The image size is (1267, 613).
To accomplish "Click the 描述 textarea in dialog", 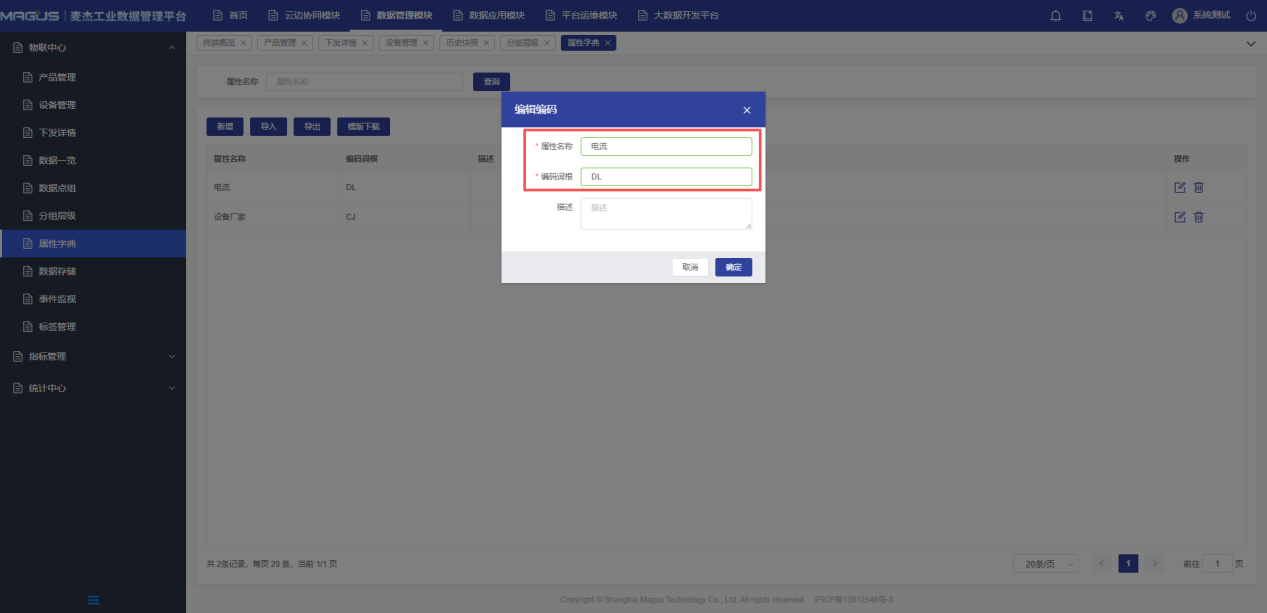I will click(666, 214).
